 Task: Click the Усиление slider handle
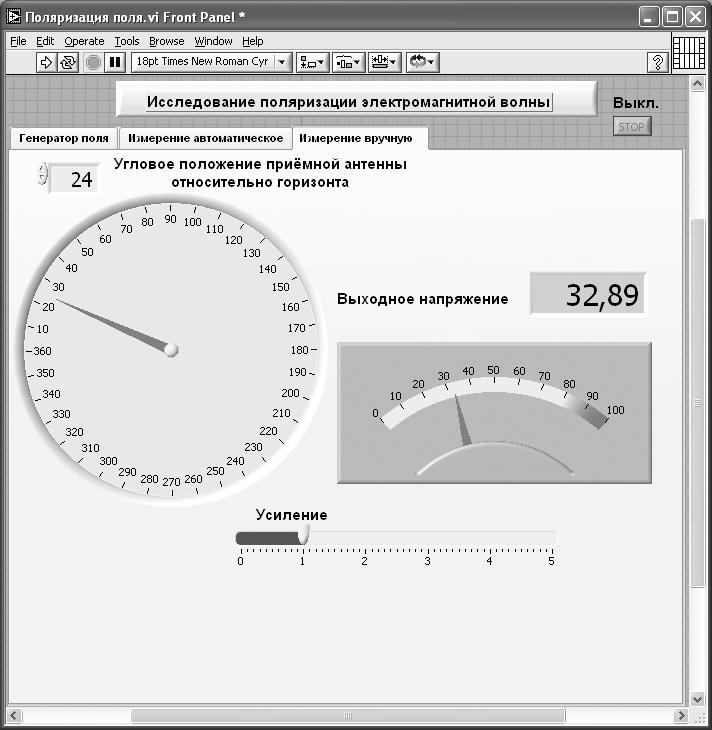click(303, 534)
